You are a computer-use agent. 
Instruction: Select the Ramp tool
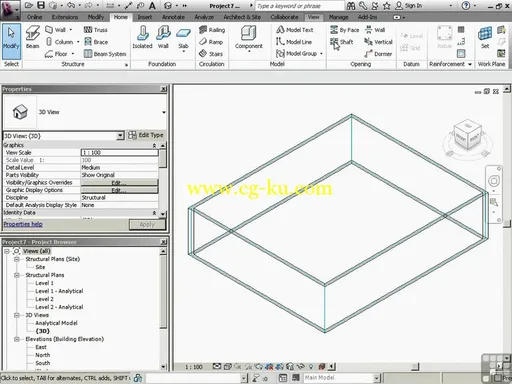(211, 42)
